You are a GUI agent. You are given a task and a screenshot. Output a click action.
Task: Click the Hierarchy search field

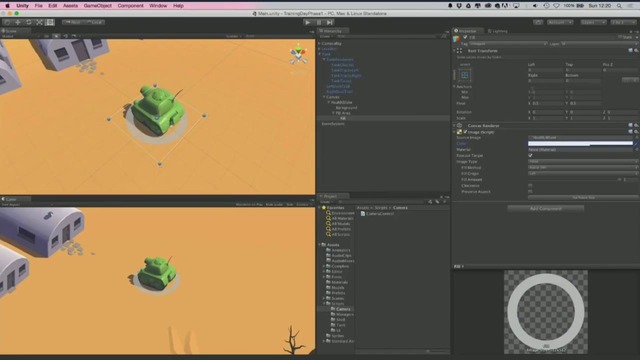tap(386, 36)
